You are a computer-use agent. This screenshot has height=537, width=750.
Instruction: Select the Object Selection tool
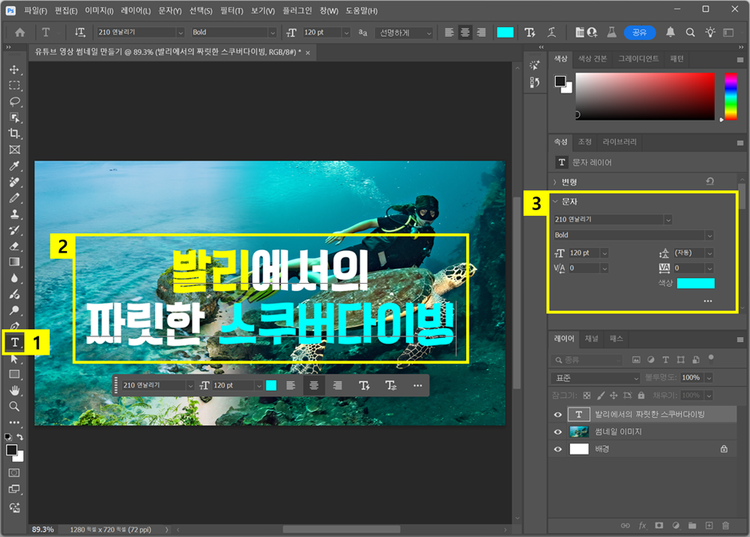[x=14, y=118]
